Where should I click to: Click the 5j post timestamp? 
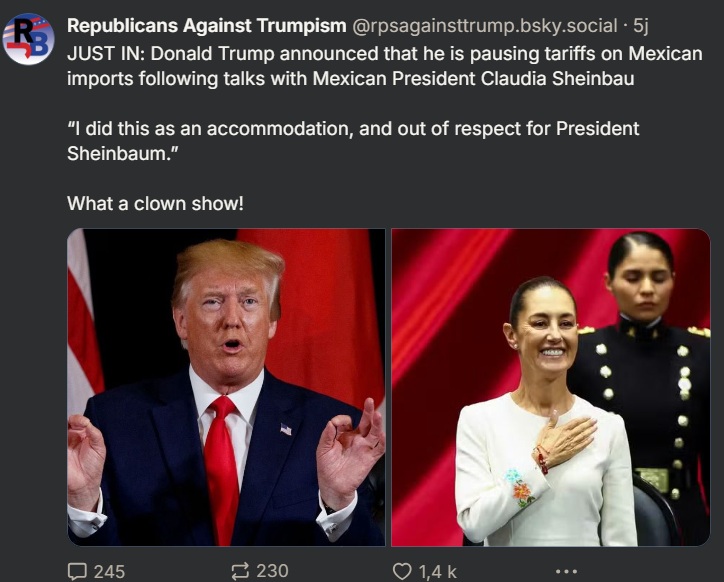tap(640, 26)
